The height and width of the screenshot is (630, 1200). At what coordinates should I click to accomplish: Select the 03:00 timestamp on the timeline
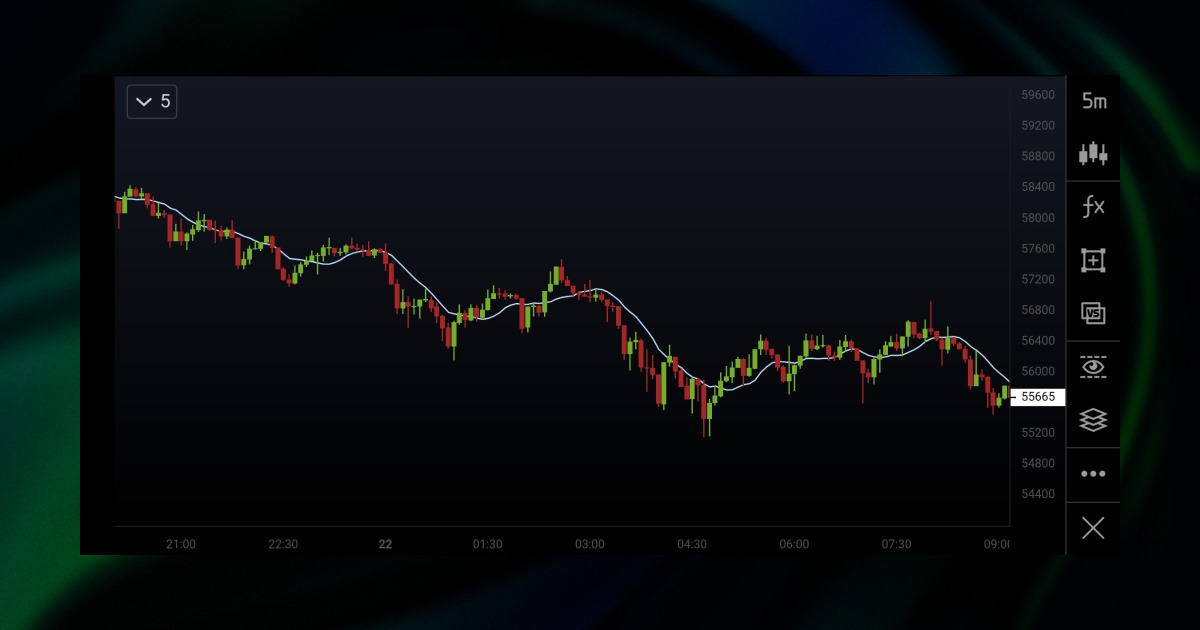pos(590,544)
